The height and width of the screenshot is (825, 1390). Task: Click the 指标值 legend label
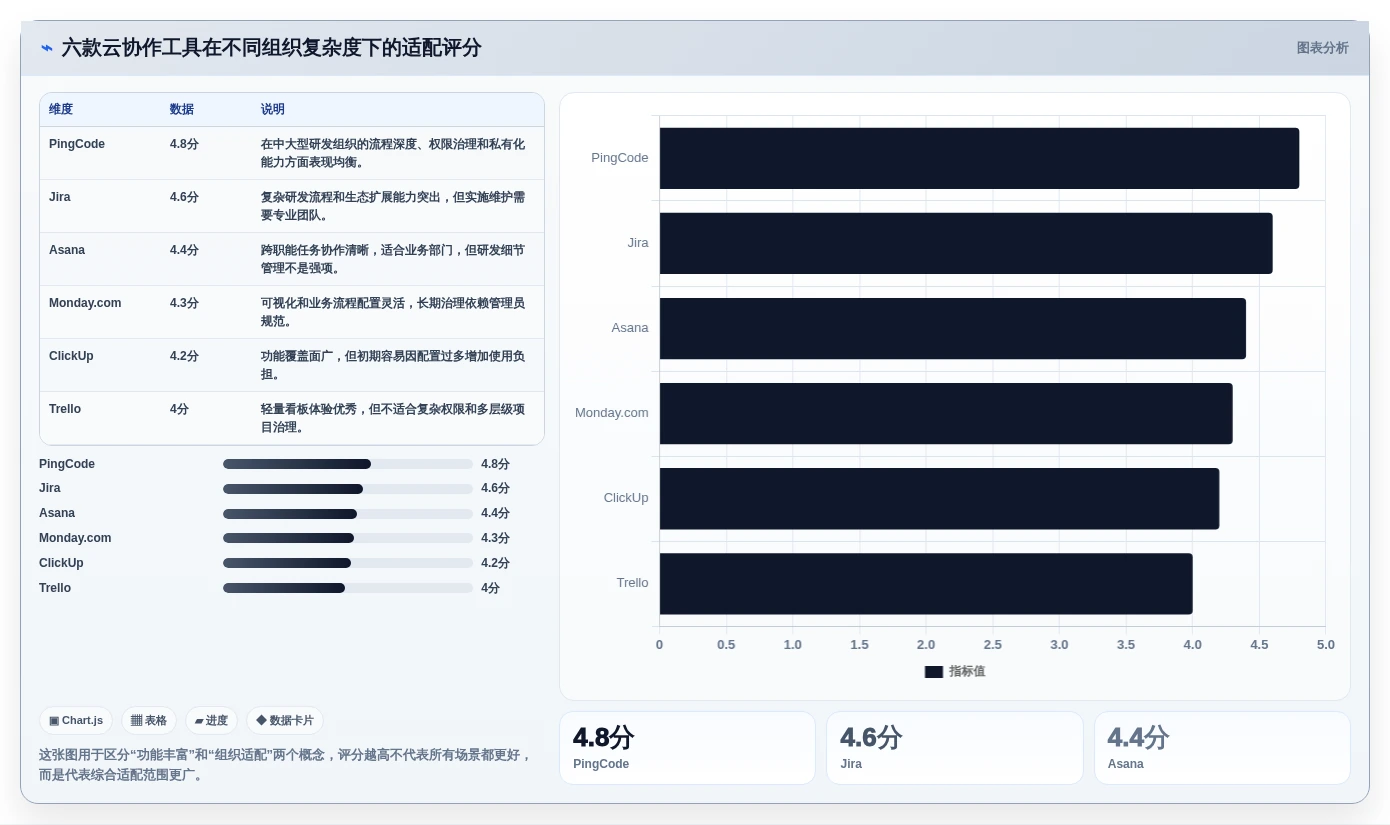point(967,672)
